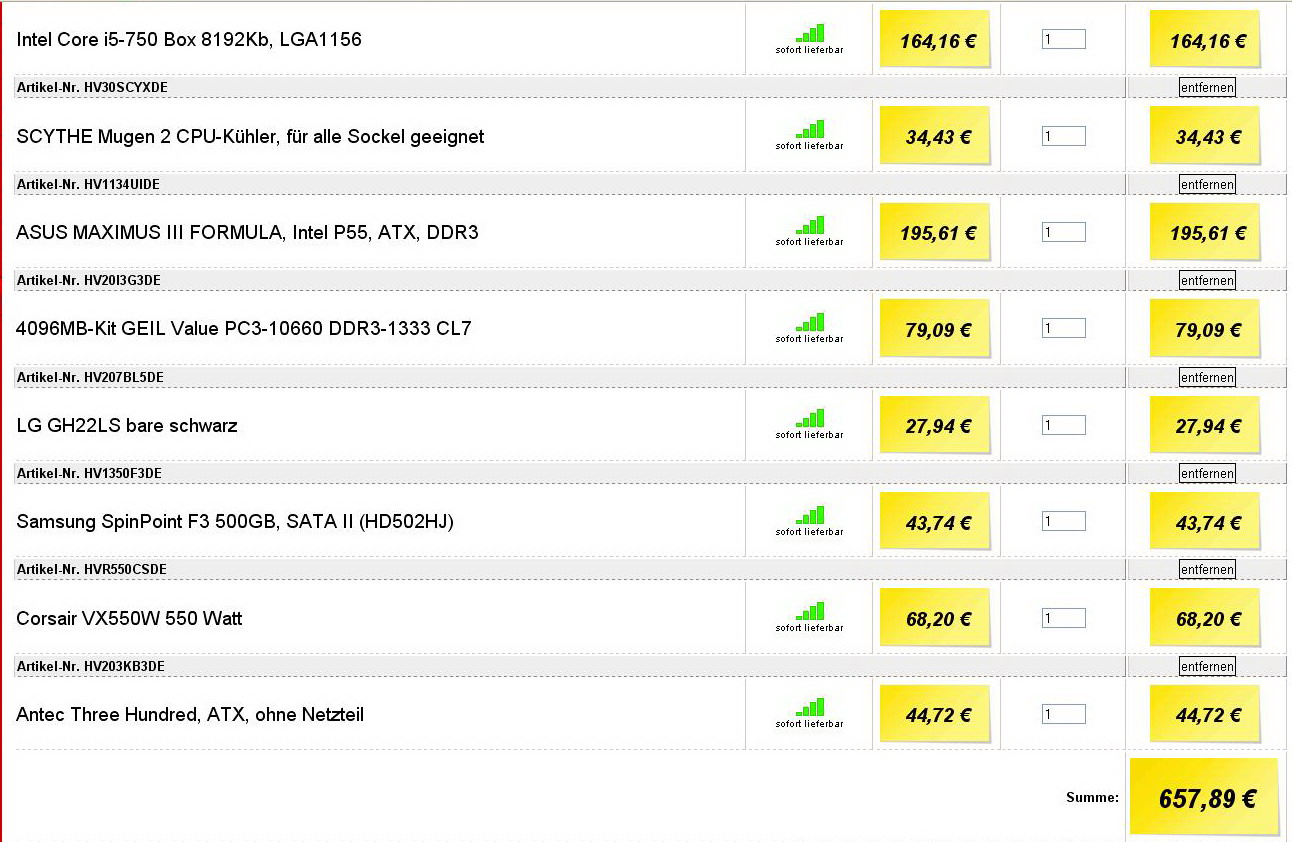1292x842 pixels.
Task: Click entfernen in the HV1350F3DE row
Action: 1207,473
